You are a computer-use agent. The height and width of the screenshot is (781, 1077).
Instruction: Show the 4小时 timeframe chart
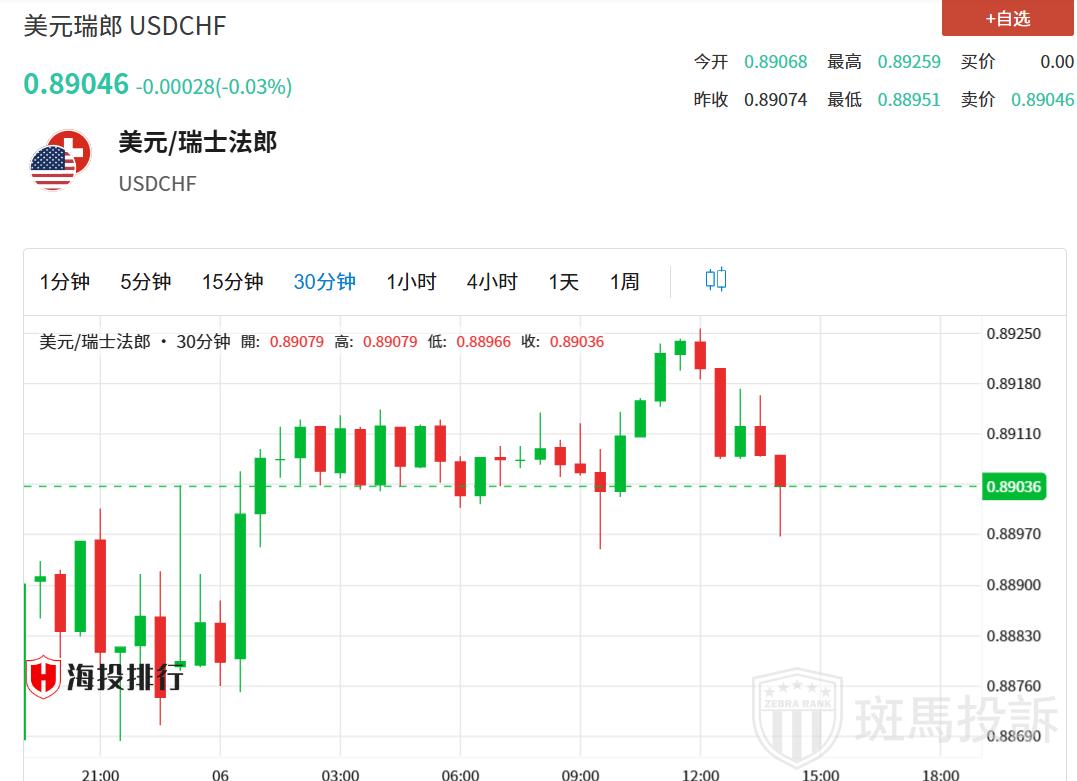pyautogui.click(x=492, y=282)
